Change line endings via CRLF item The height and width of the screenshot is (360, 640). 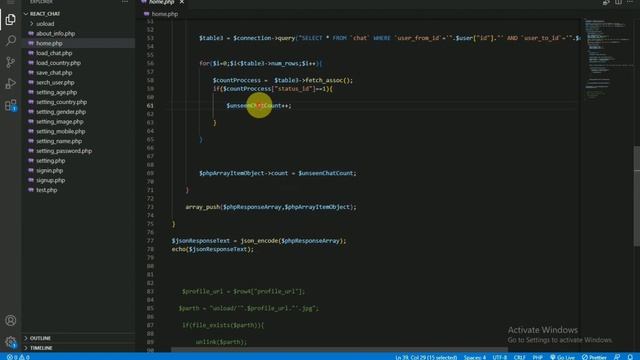click(519, 357)
